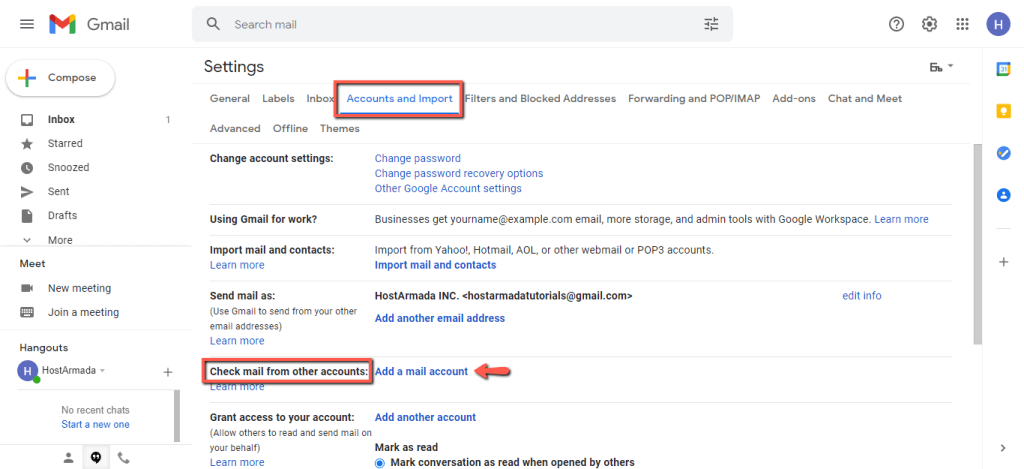Open the main menu hamburger icon
1024x469 pixels.
point(27,24)
